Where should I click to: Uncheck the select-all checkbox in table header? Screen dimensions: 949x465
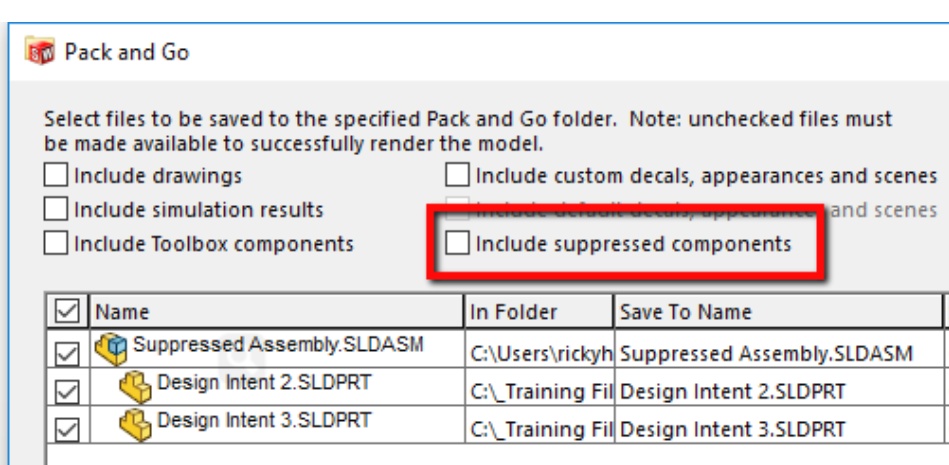pyautogui.click(x=67, y=311)
